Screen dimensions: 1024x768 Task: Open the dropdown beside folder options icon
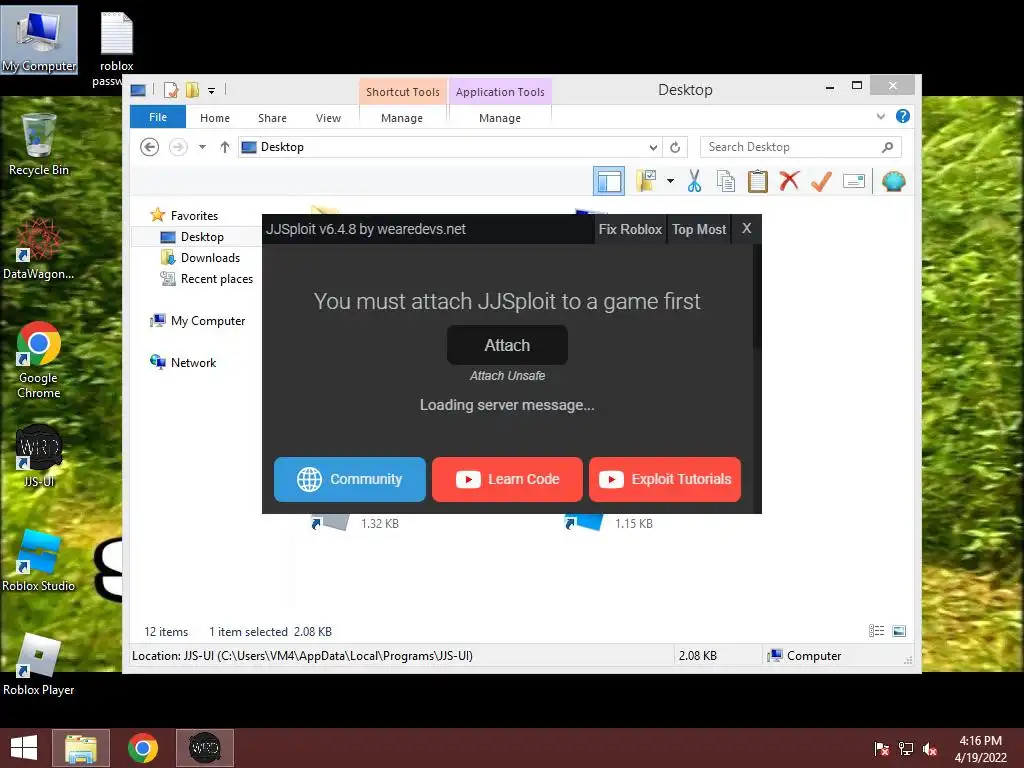click(671, 181)
